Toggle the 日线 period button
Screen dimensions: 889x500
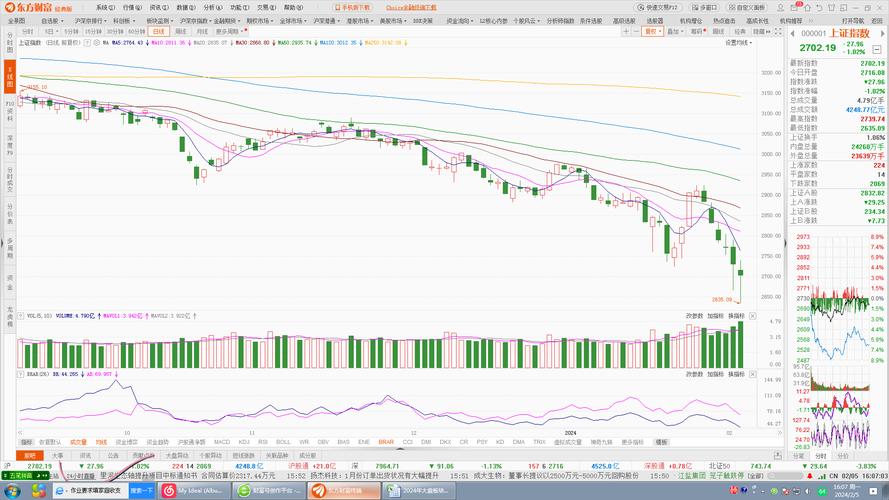[158, 31]
